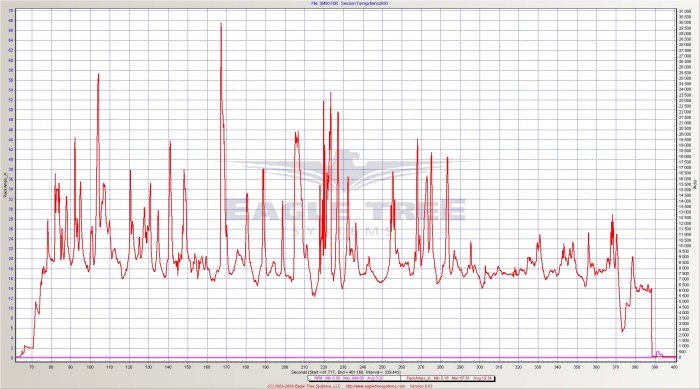The height and width of the screenshot is (389, 700).
Task: Click the Version number text in footer
Action: pos(421,386)
